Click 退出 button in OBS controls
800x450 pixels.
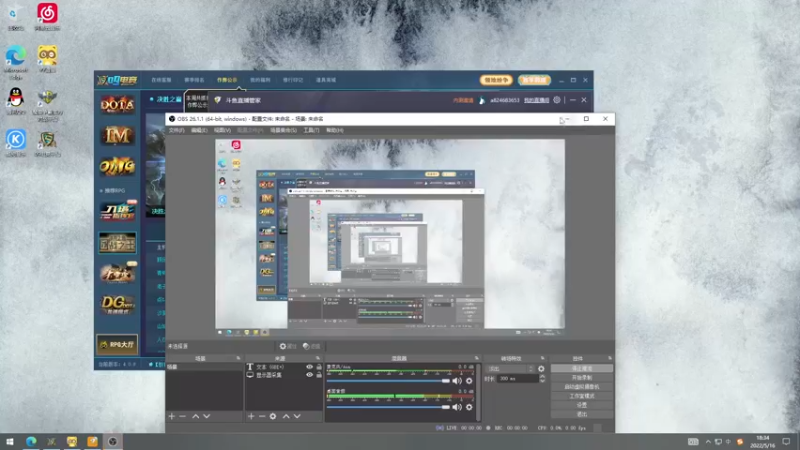[582, 414]
